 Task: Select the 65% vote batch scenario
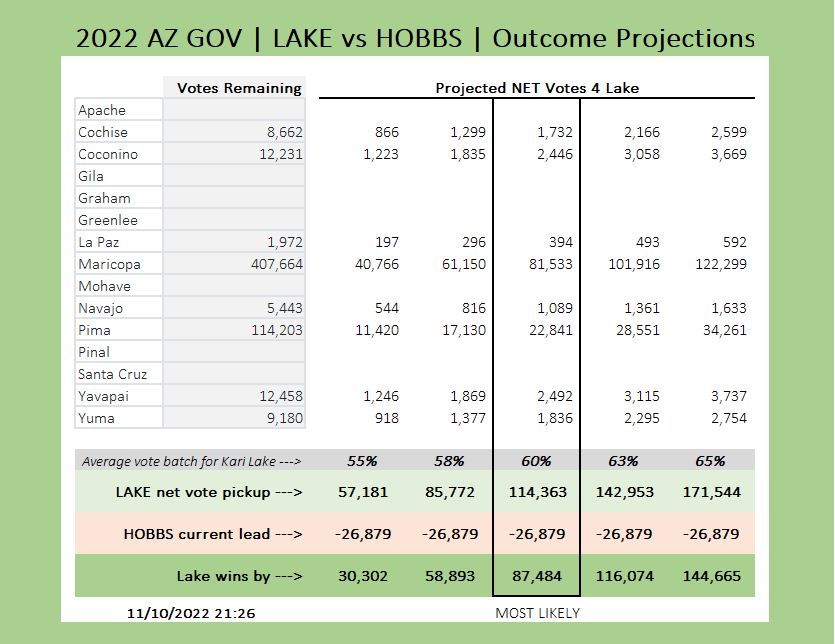(710, 461)
